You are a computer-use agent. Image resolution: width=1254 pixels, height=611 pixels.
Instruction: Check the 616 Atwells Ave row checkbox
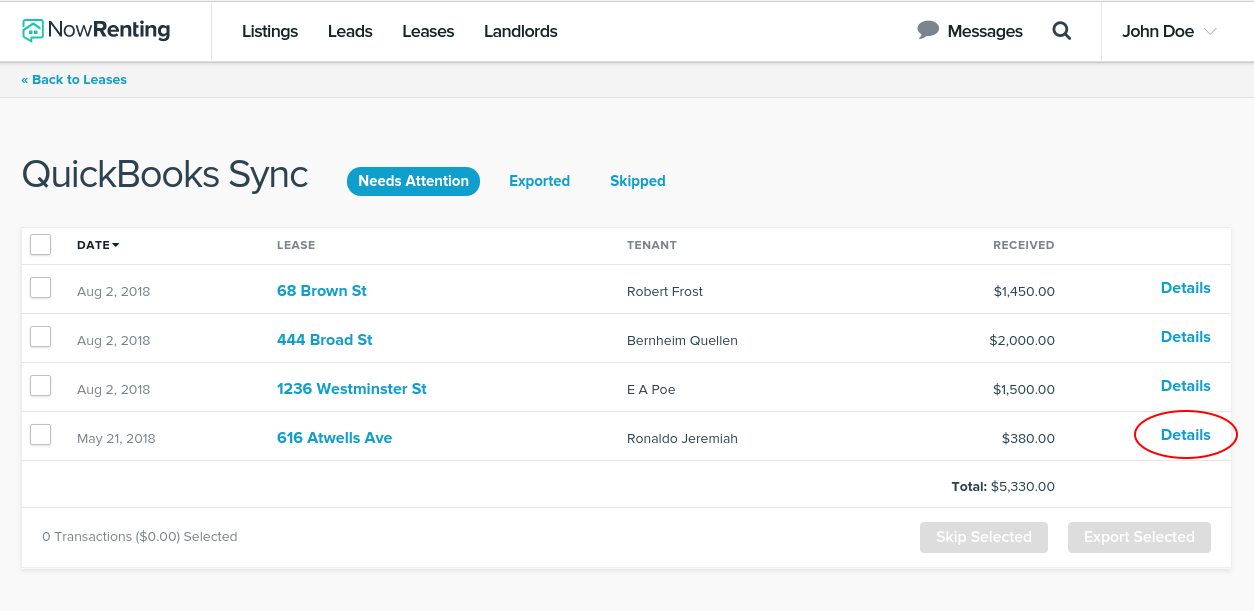(x=40, y=435)
